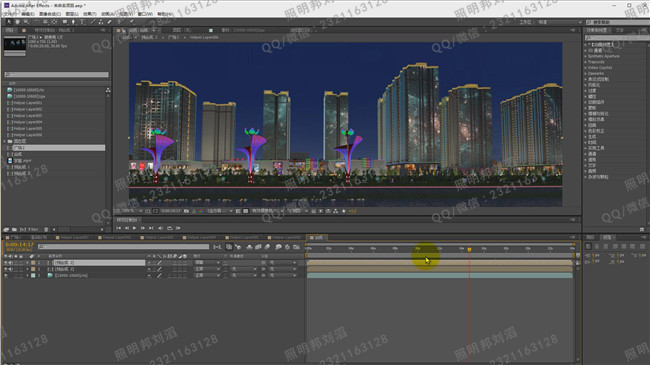Select the Brush tool
This screenshot has width=650, height=365.
tap(93, 22)
